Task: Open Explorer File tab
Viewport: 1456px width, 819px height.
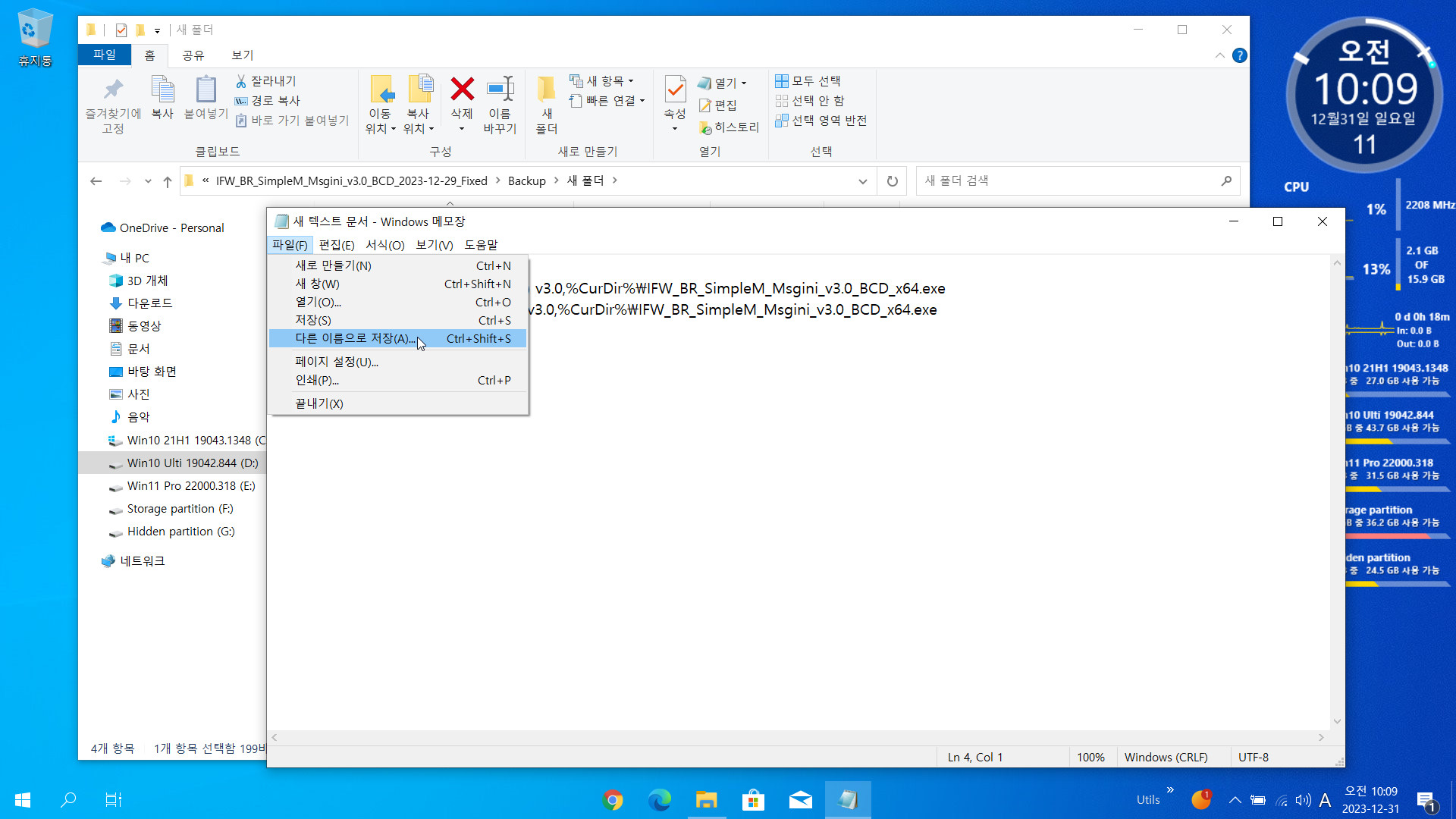Action: [105, 55]
